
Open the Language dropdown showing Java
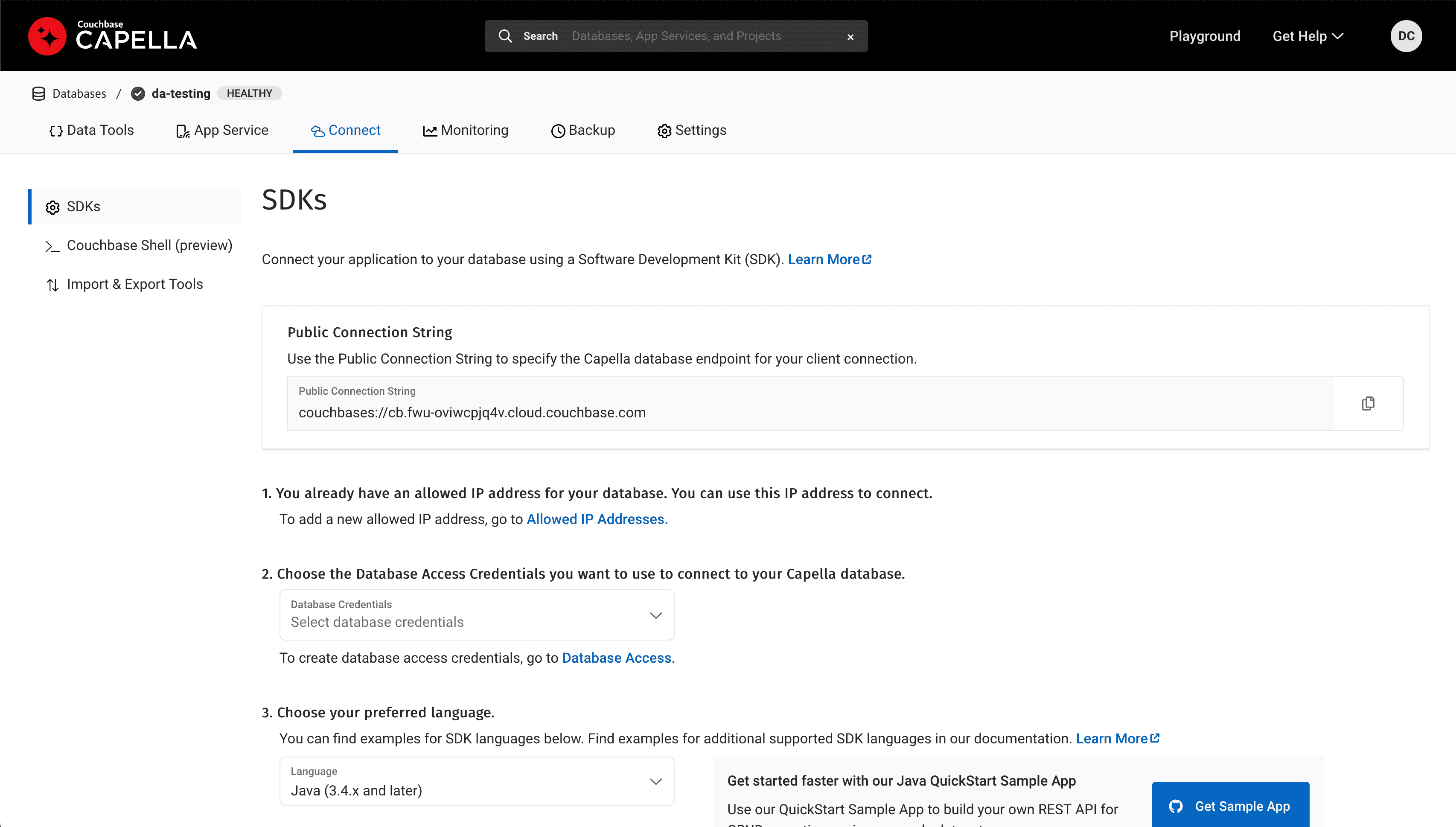(476, 781)
